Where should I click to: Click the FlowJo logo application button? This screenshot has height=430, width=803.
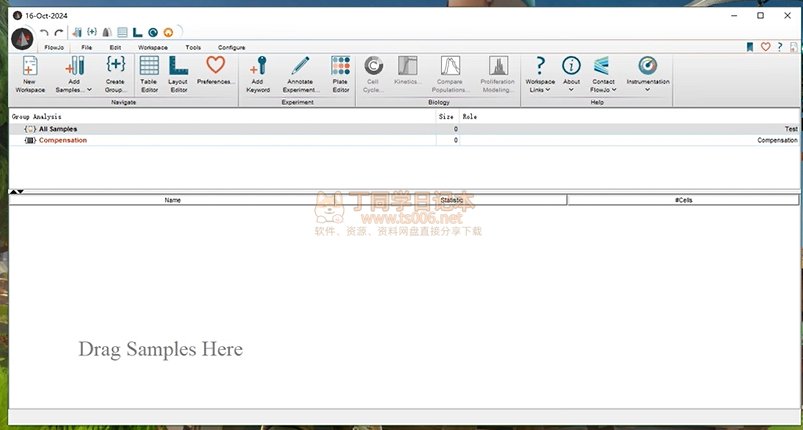(23, 39)
